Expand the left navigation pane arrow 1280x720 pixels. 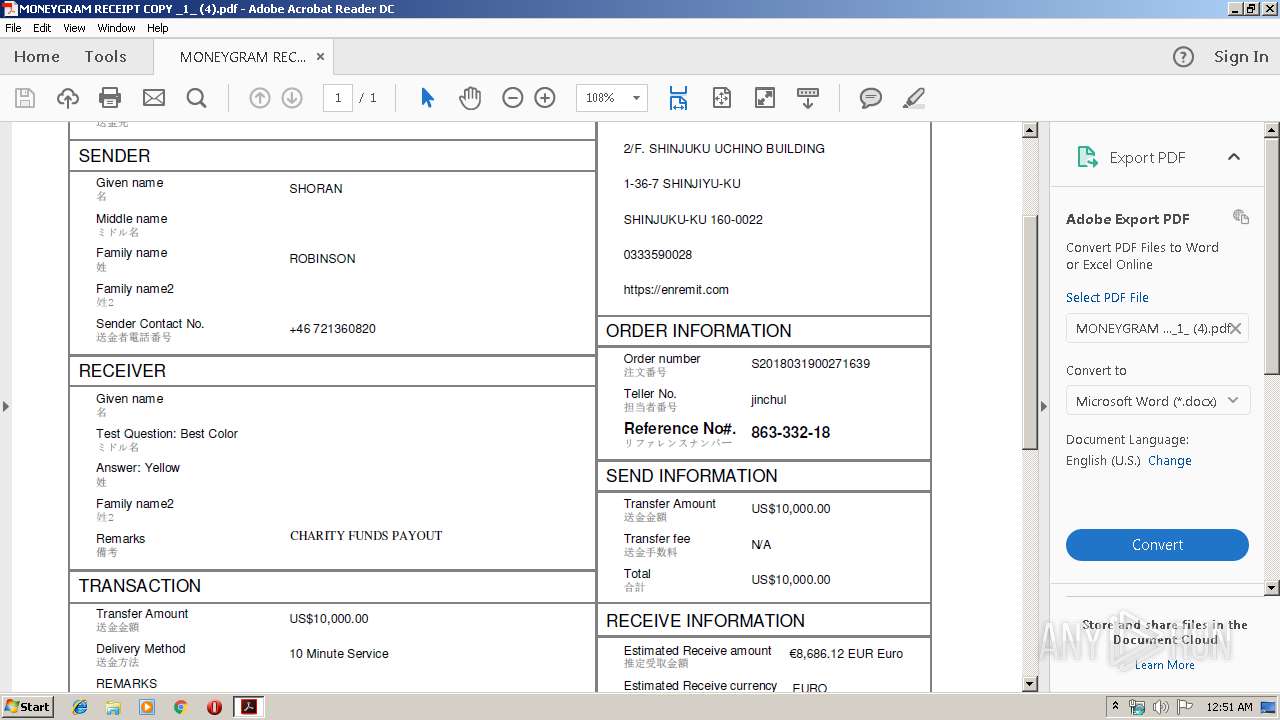click(6, 406)
